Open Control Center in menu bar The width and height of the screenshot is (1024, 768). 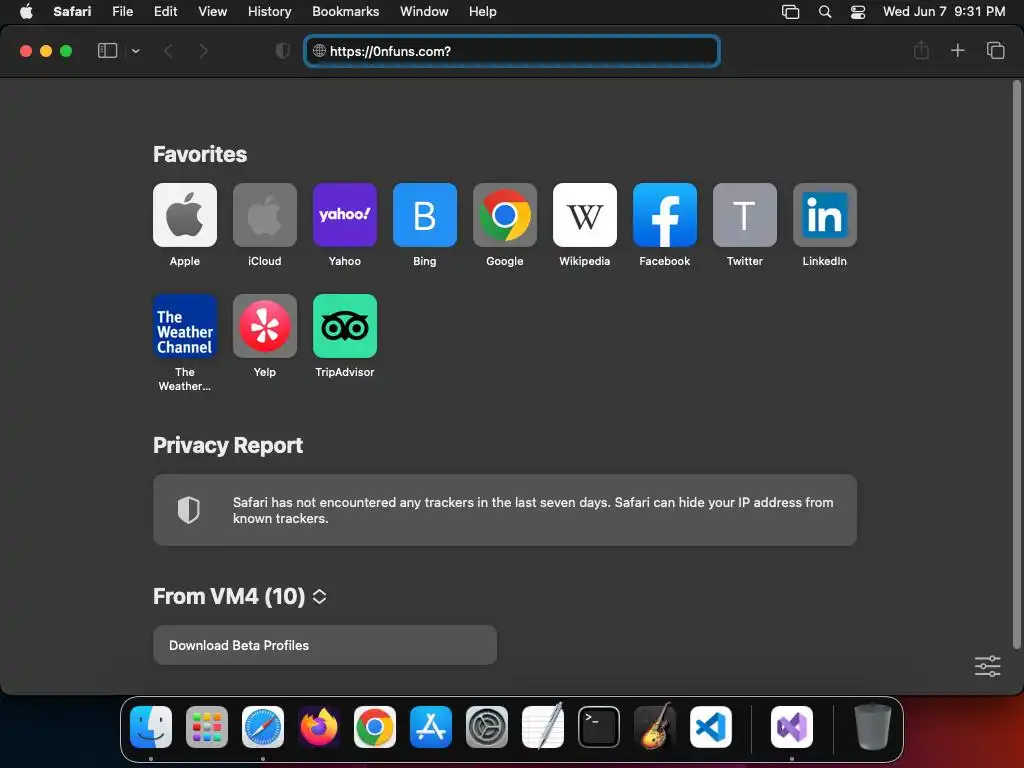point(857,11)
